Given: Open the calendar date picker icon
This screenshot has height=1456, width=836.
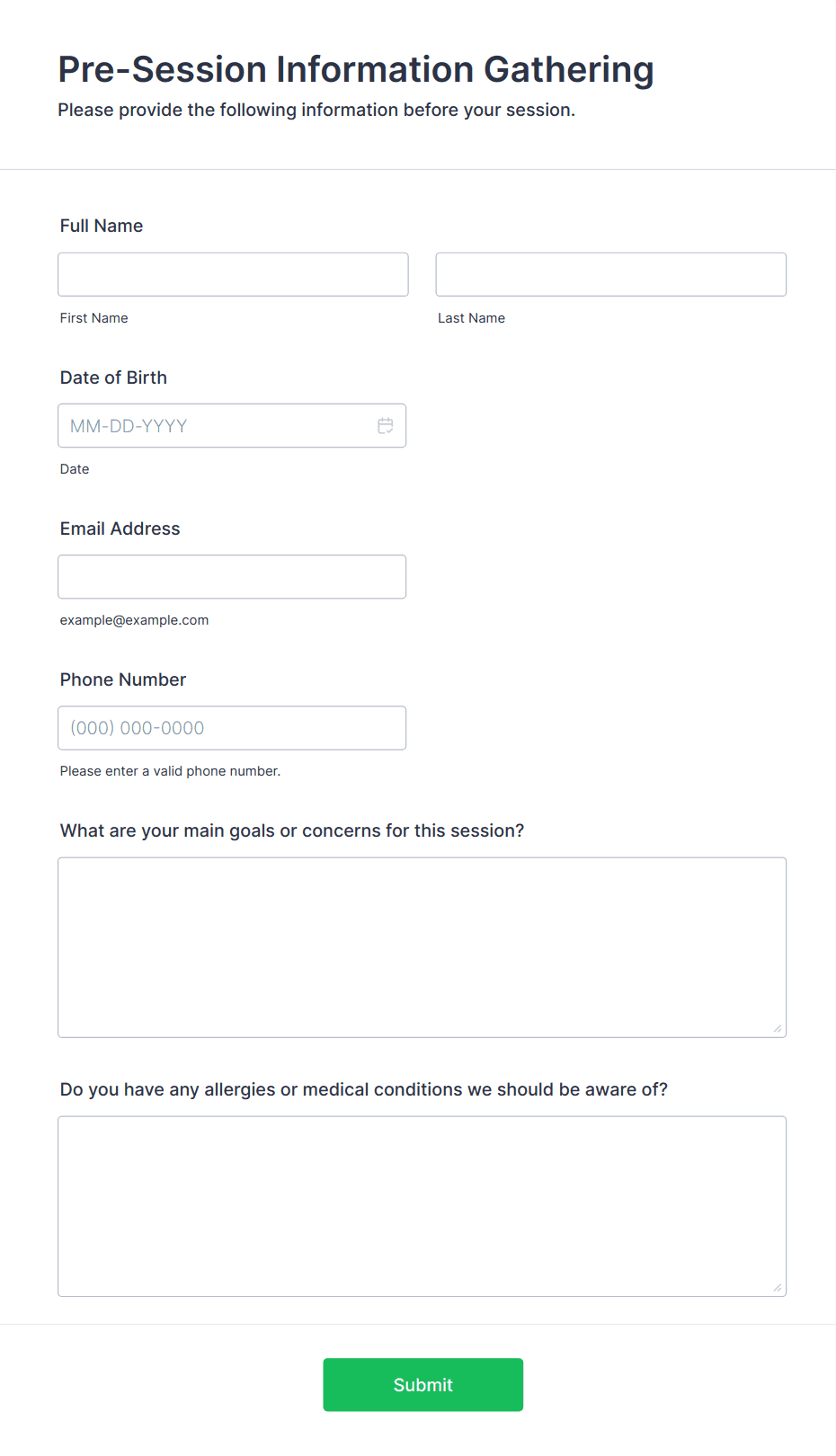Looking at the screenshot, I should click(385, 426).
